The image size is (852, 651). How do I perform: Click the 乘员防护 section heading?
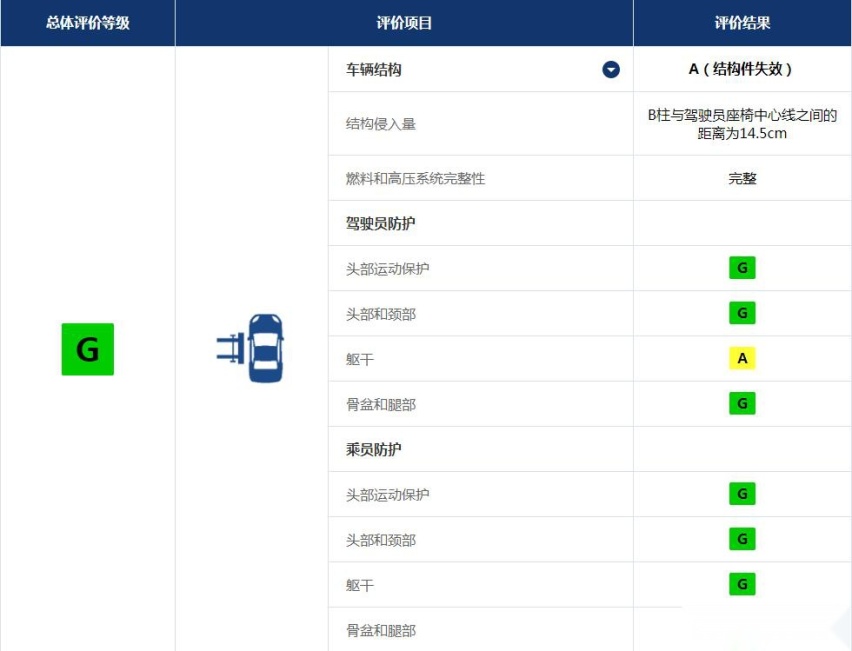pyautogui.click(x=373, y=449)
